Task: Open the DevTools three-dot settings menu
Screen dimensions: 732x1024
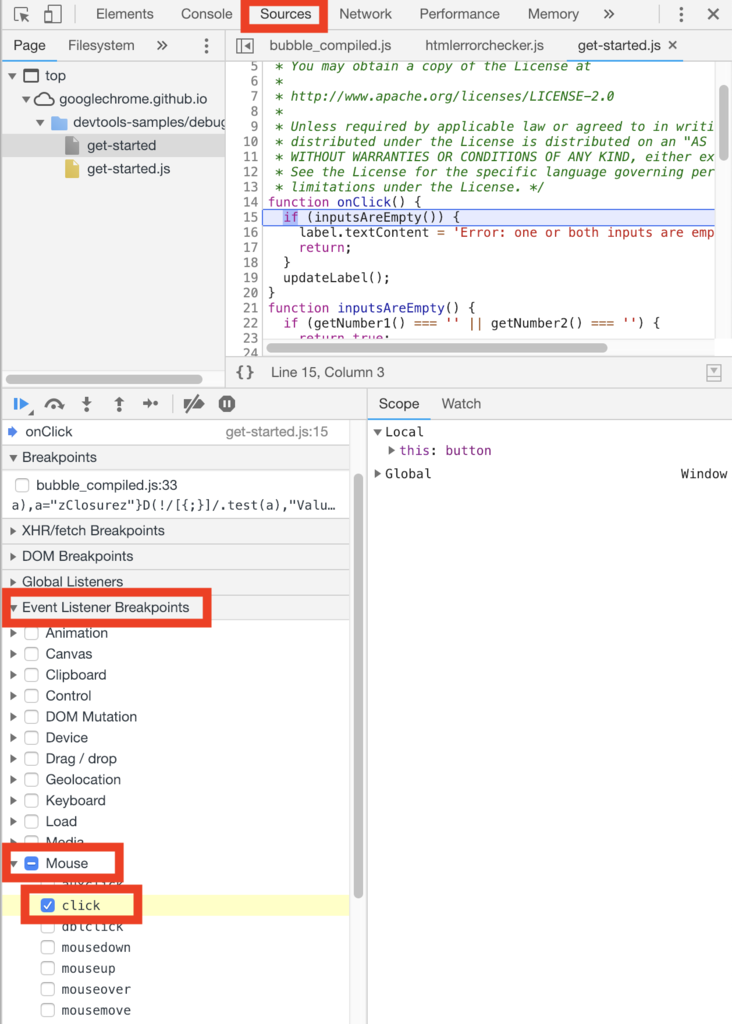Action: click(x=681, y=14)
